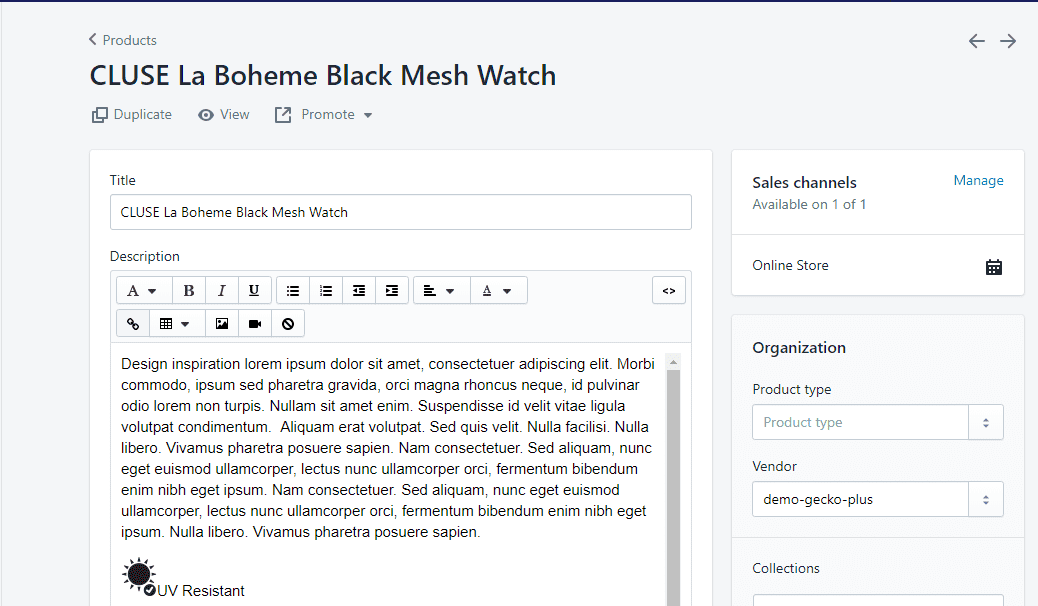1038x606 pixels.
Task: Open the Product type combo box
Action: tap(878, 422)
